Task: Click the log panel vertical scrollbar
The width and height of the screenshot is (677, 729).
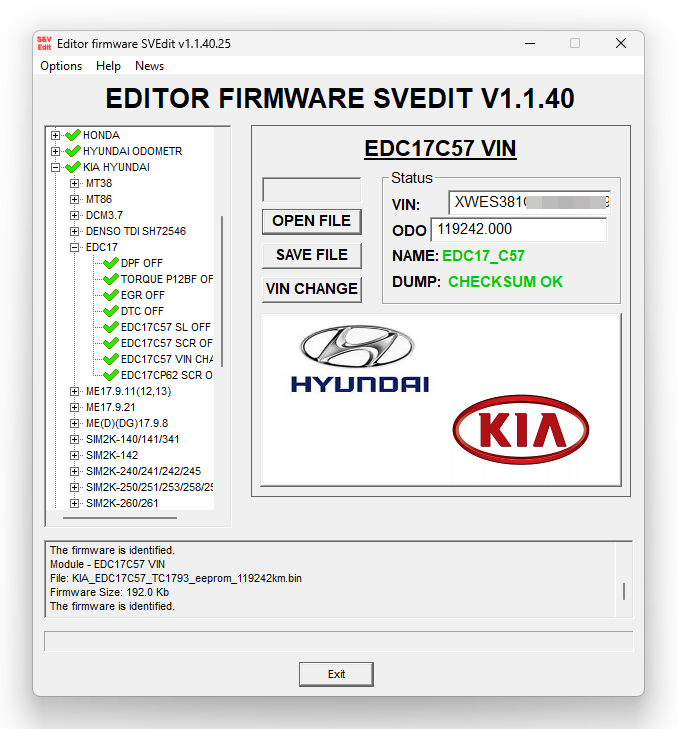Action: 624,591
